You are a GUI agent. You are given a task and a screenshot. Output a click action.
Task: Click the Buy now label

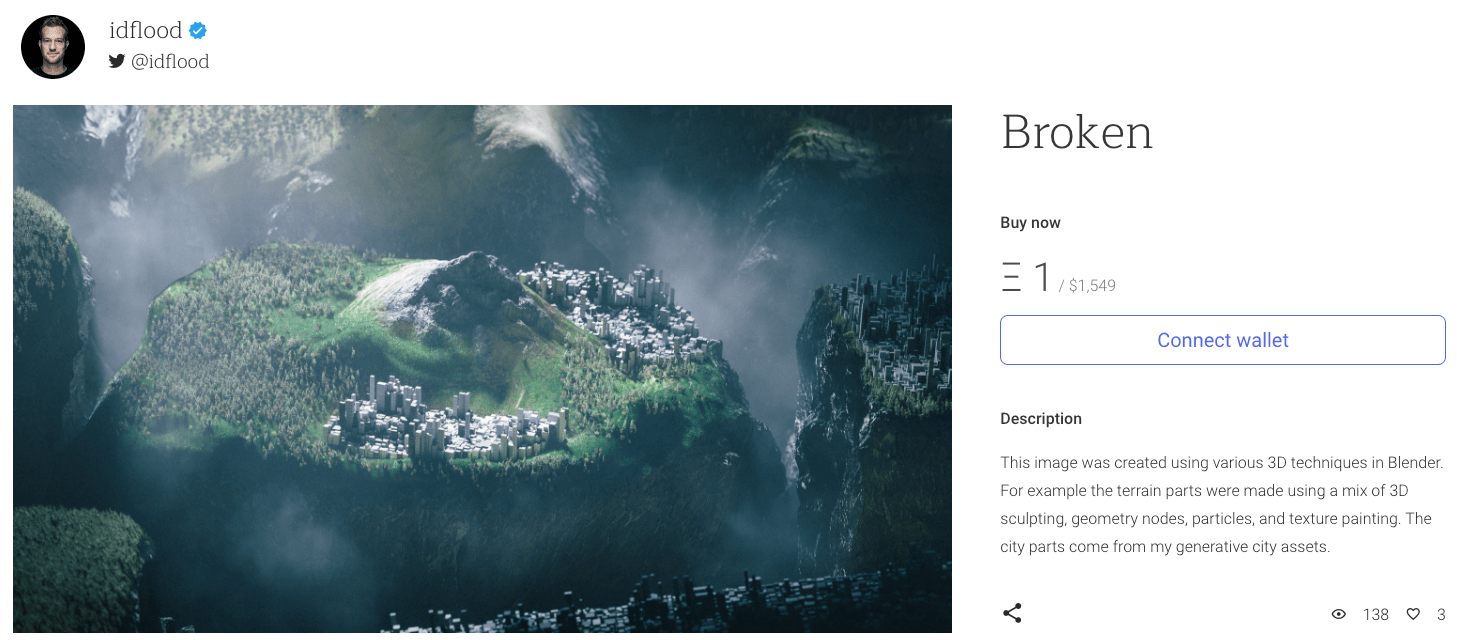(x=1030, y=223)
